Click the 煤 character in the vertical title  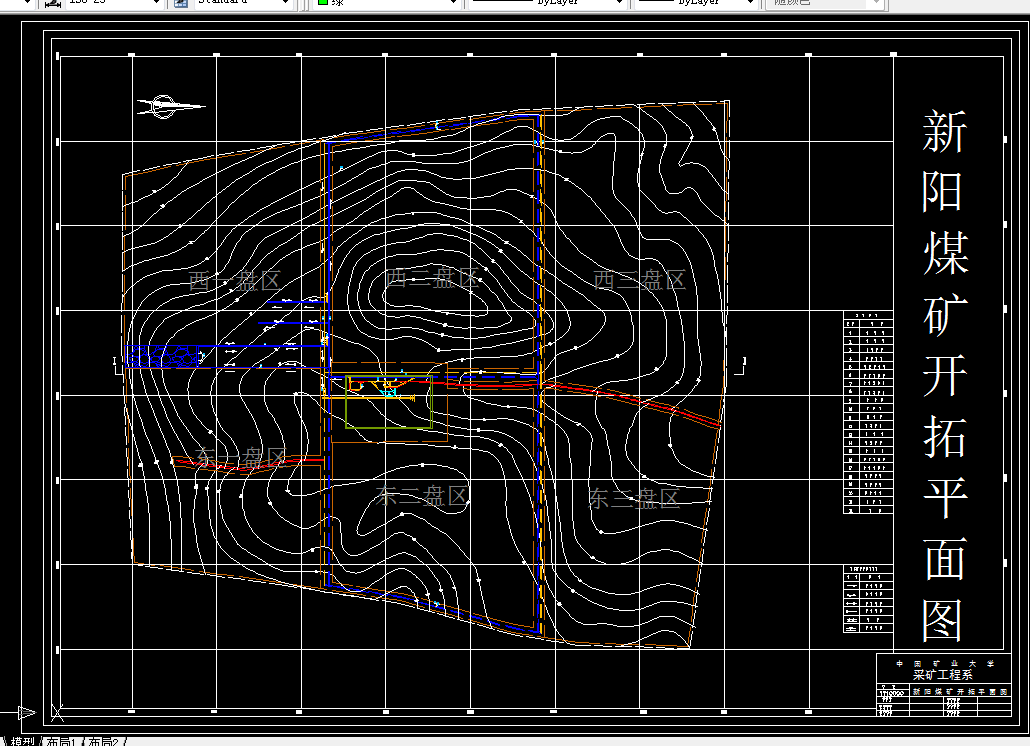pyautogui.click(x=945, y=253)
